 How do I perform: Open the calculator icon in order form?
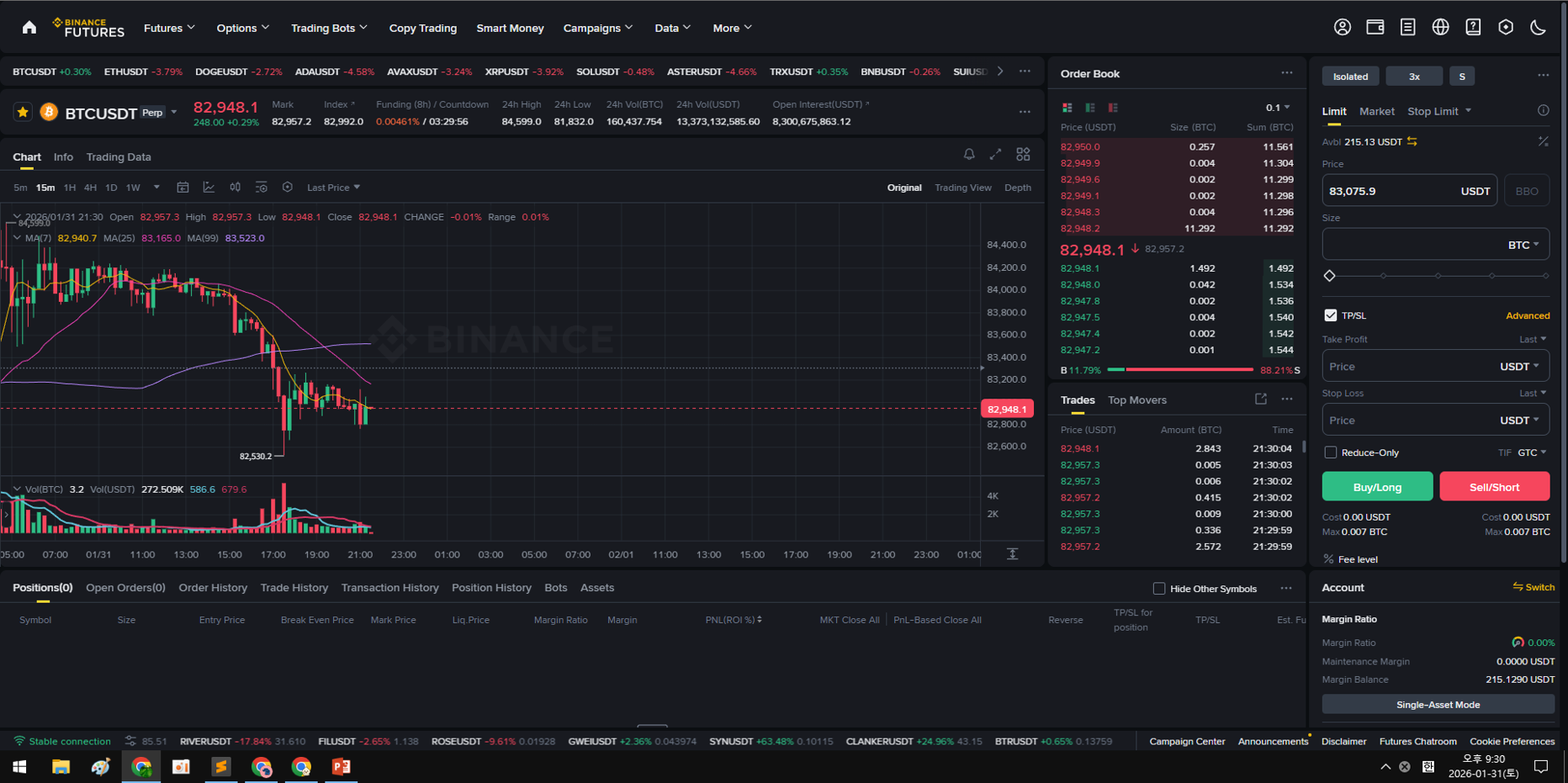pyautogui.click(x=1543, y=141)
